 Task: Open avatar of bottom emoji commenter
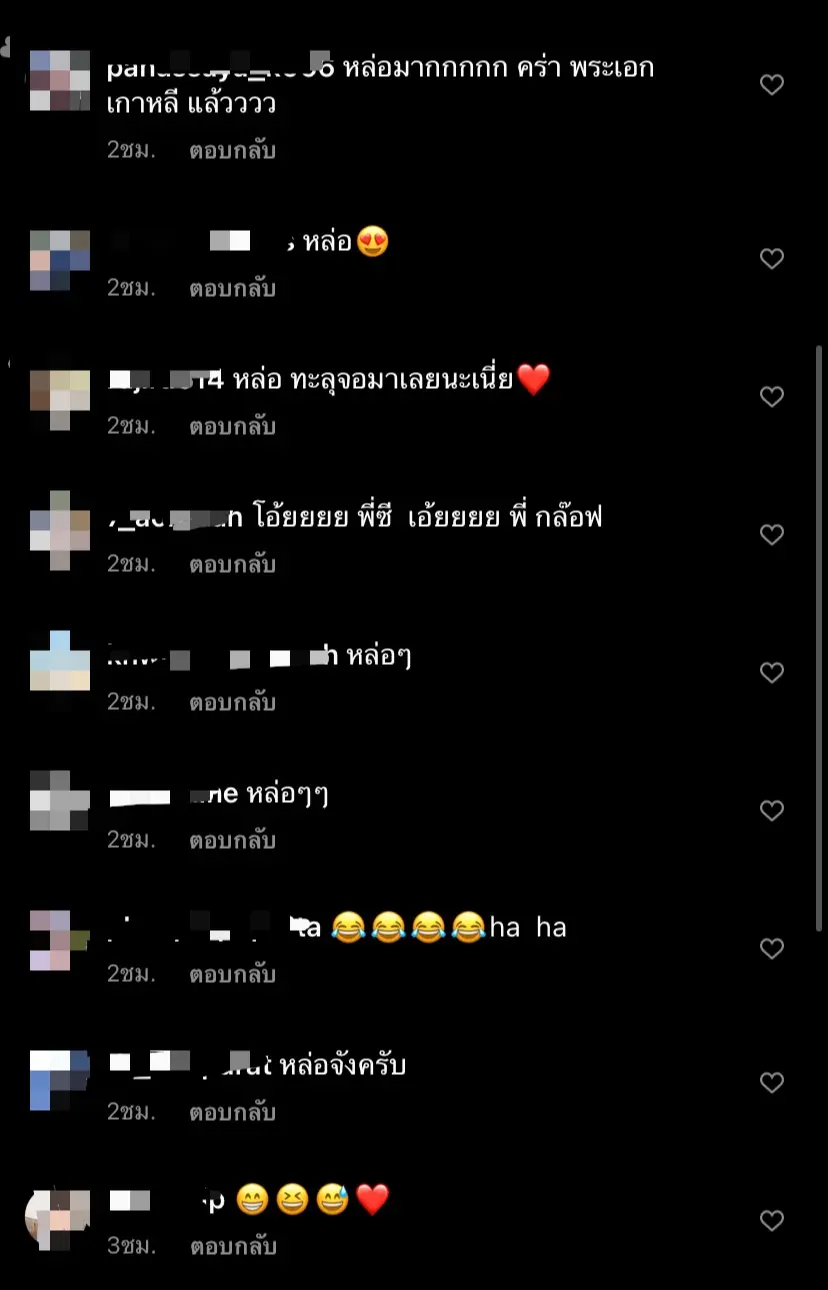58,1219
